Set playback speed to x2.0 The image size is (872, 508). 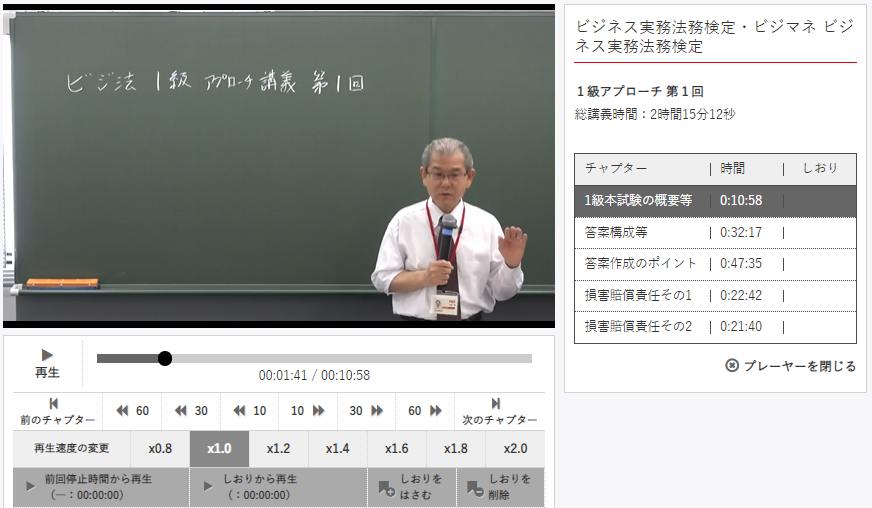pyautogui.click(x=515, y=449)
